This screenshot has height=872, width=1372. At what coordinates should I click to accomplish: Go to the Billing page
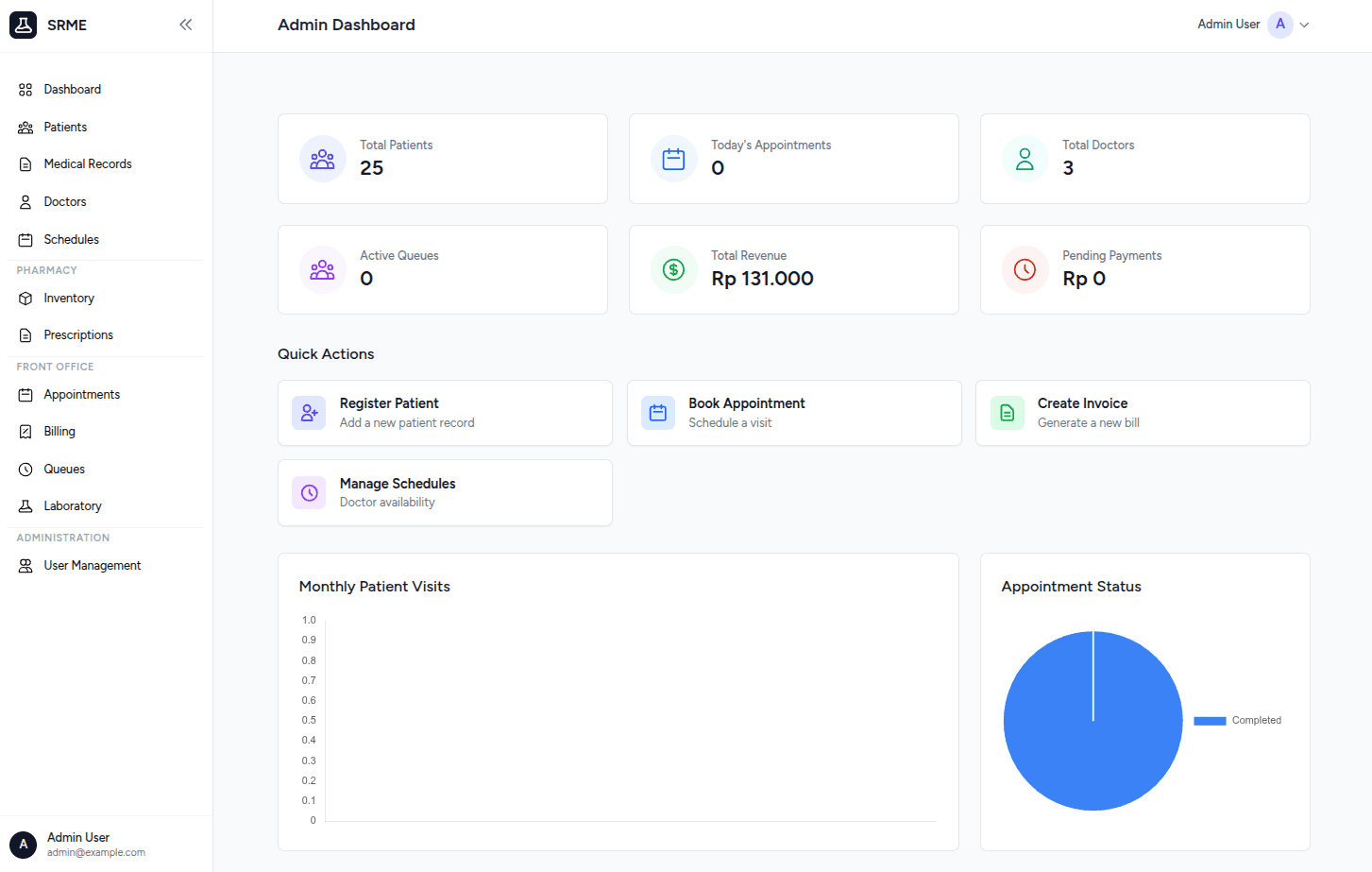pos(59,432)
